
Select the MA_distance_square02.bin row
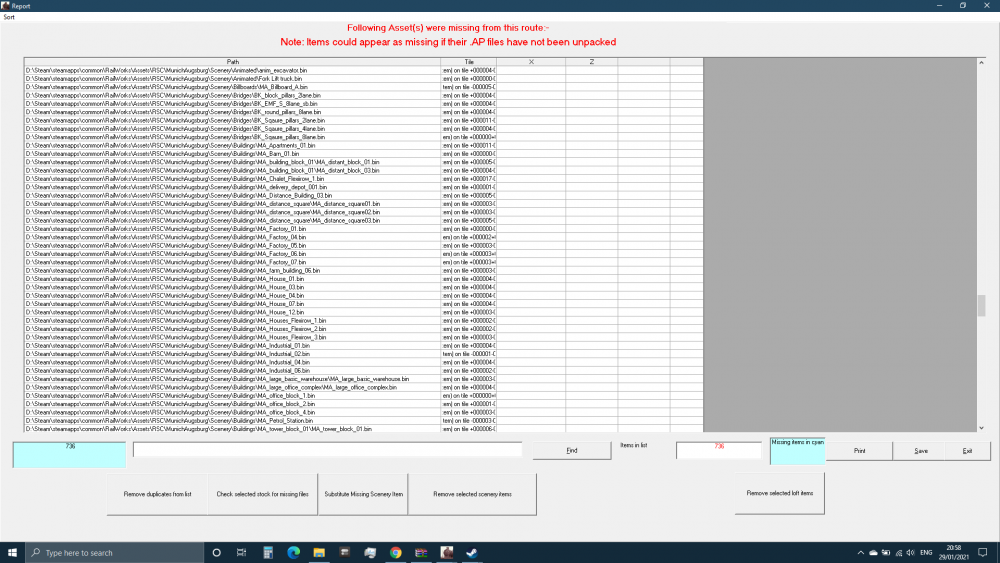point(364,212)
